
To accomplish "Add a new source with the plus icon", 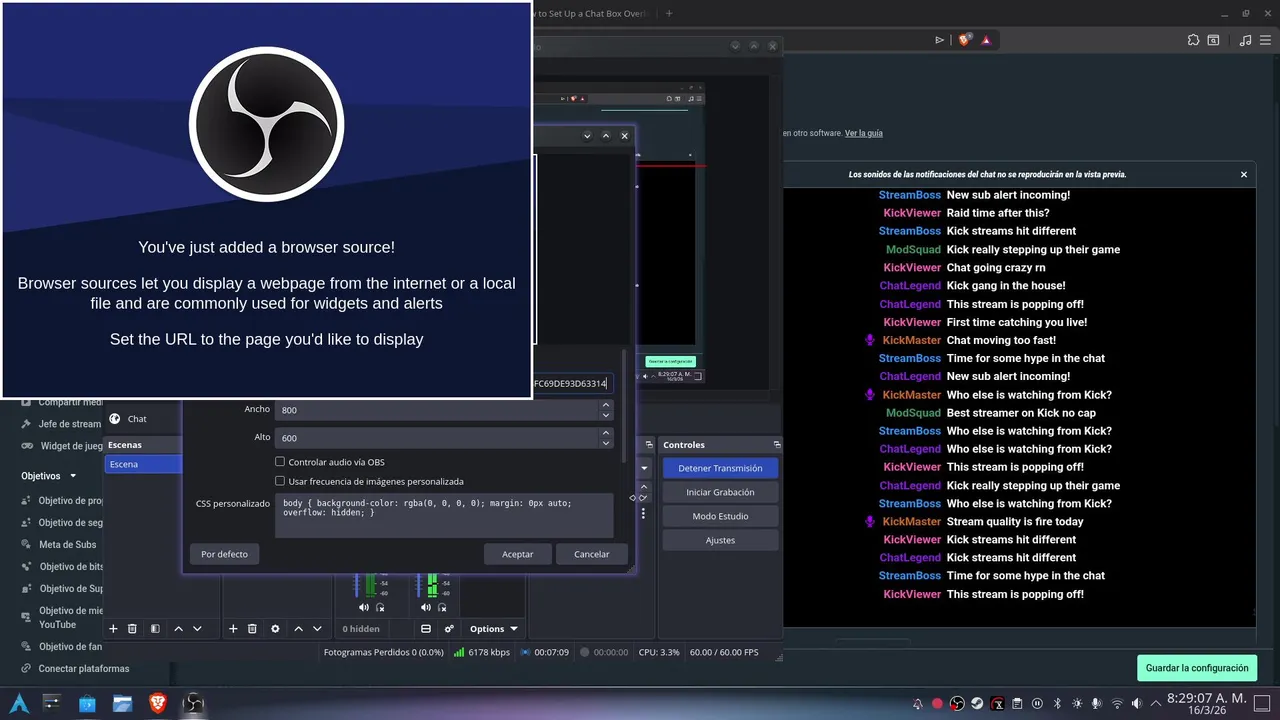I will click(233, 629).
